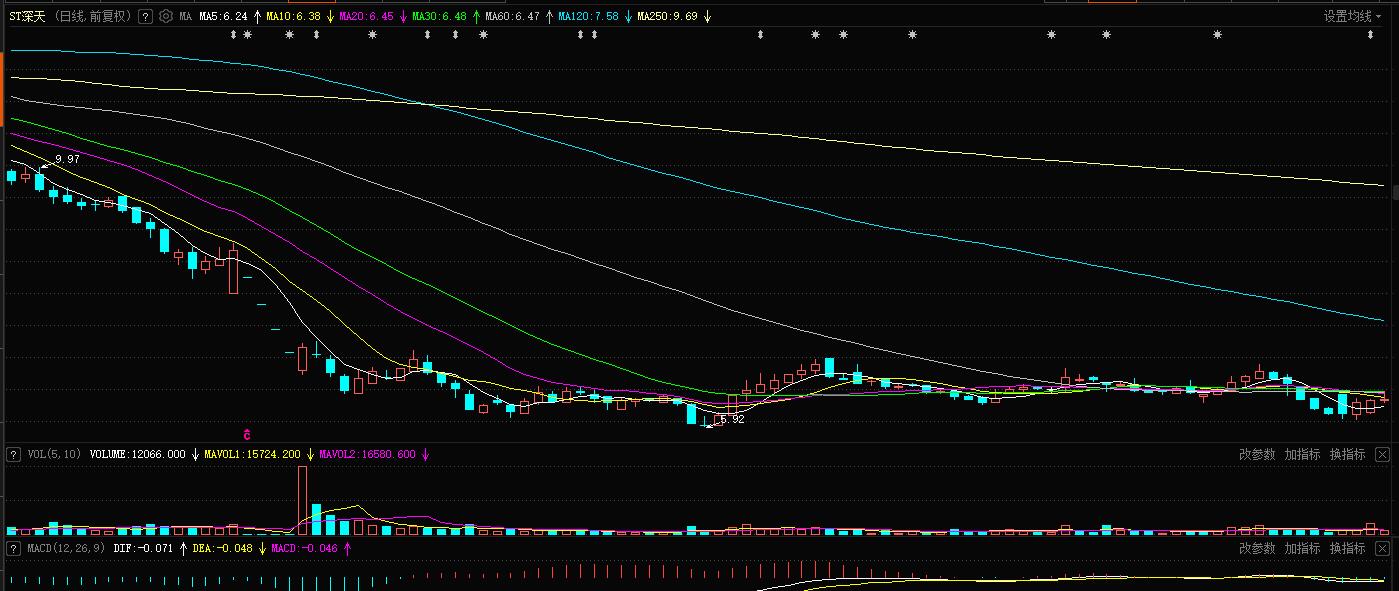
Task: Click the help icon beside ST深天 title
Action: point(145,17)
